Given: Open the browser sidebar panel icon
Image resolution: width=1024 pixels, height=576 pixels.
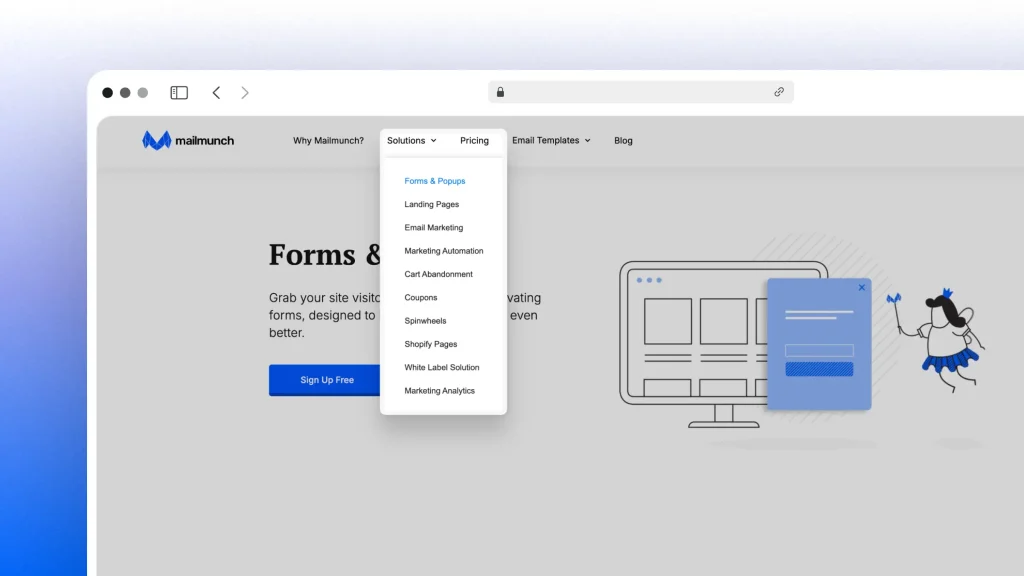Looking at the screenshot, I should (x=178, y=92).
